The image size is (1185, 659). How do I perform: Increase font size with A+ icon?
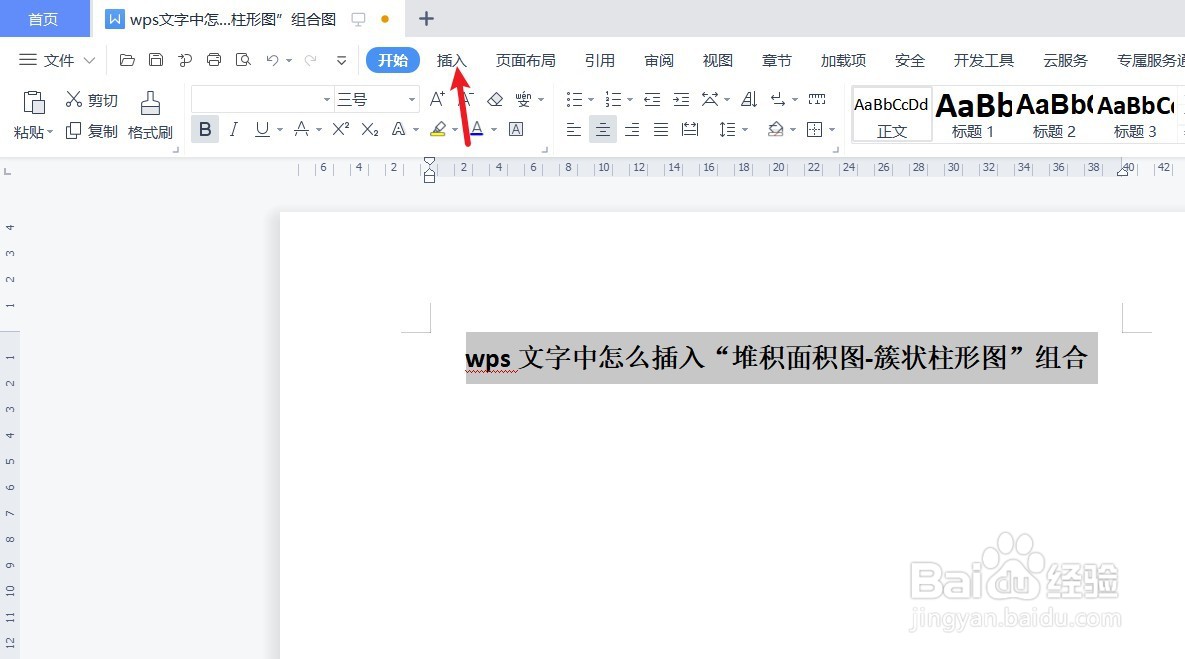pyautogui.click(x=437, y=99)
